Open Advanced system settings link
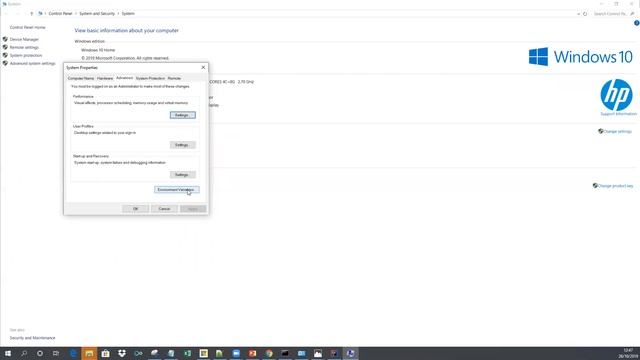 (x=32, y=64)
